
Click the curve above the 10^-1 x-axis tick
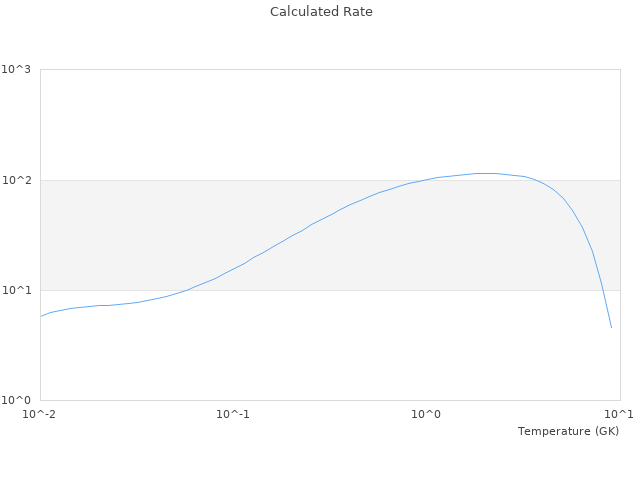[233, 268]
